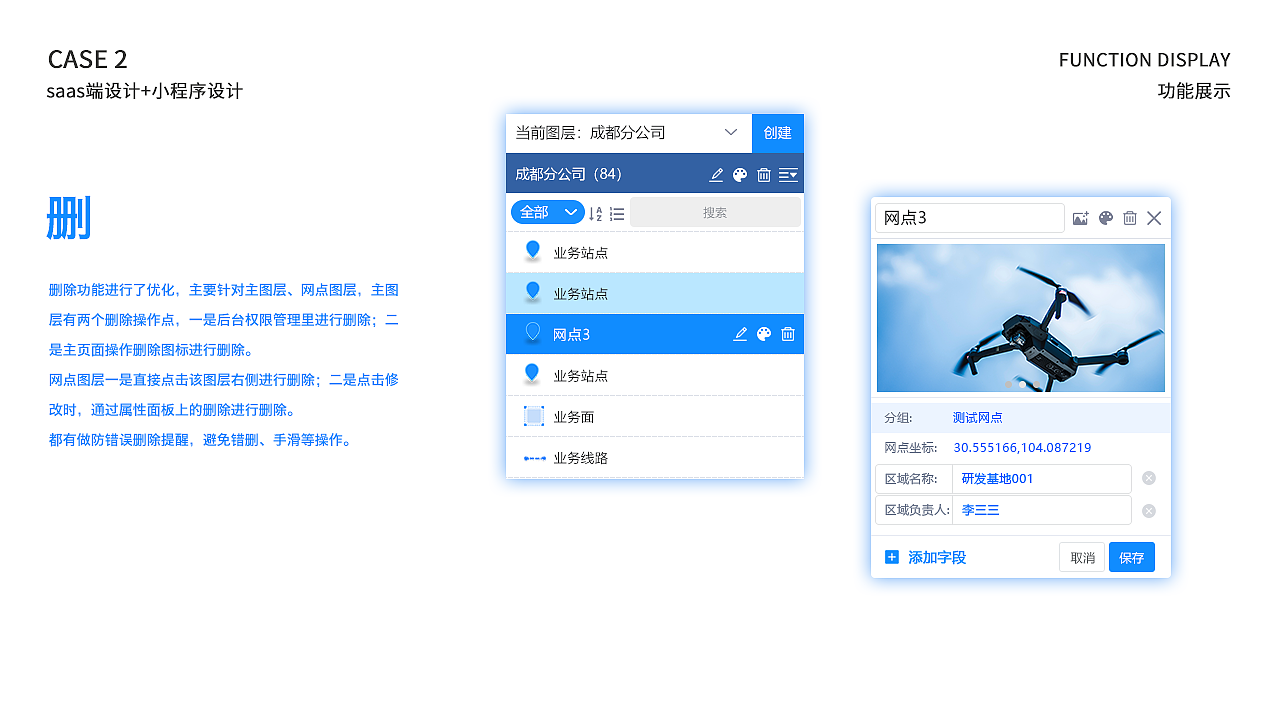Click the collapse list icon on 成都分公司 header

pyautogui.click(x=788, y=174)
